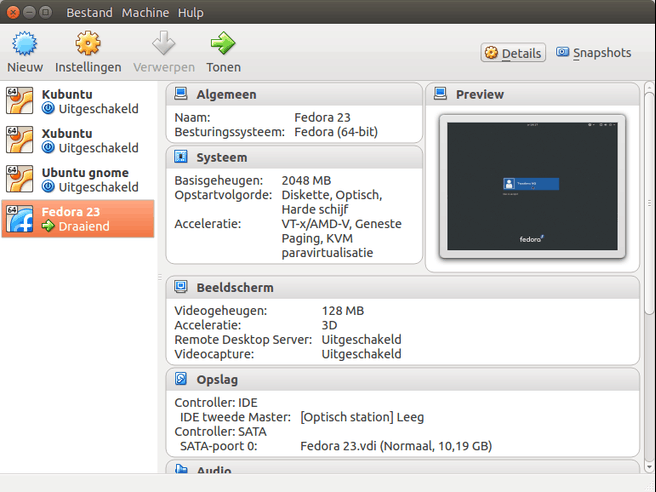Click the Fedora login preview thumbnail
656x492 pixels.
pos(532,186)
